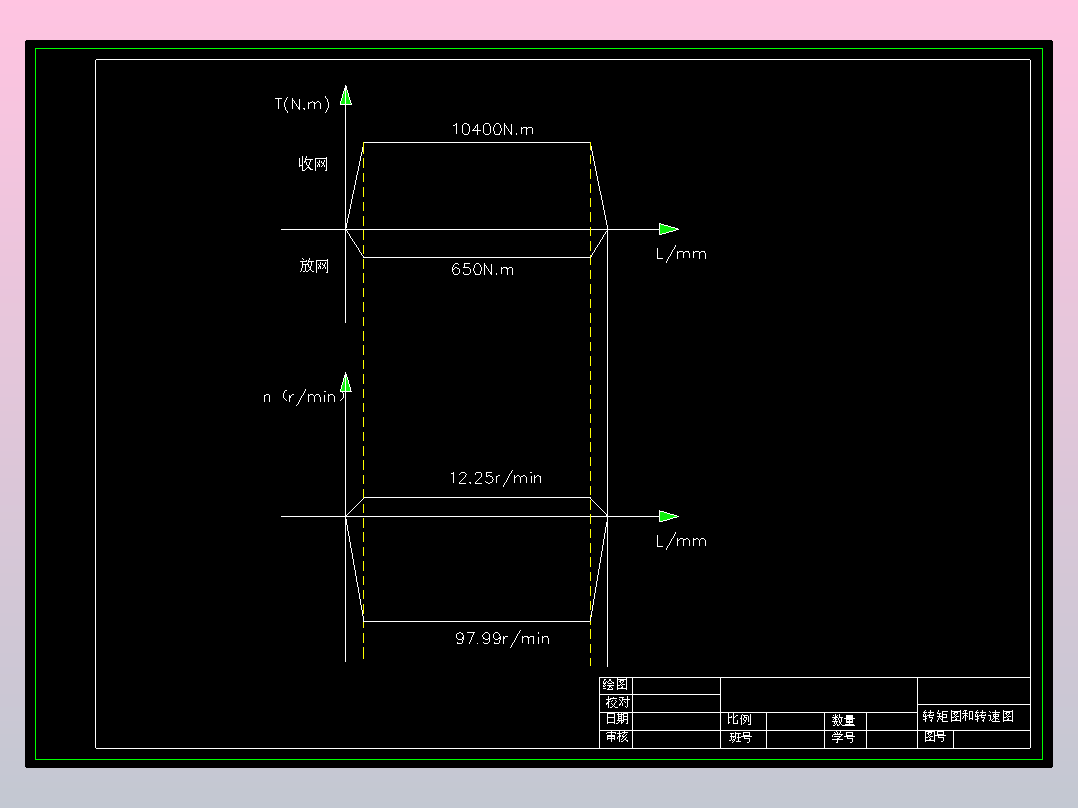1078x808 pixels.
Task: Click the 10400N.m torque value label
Action: point(492,129)
